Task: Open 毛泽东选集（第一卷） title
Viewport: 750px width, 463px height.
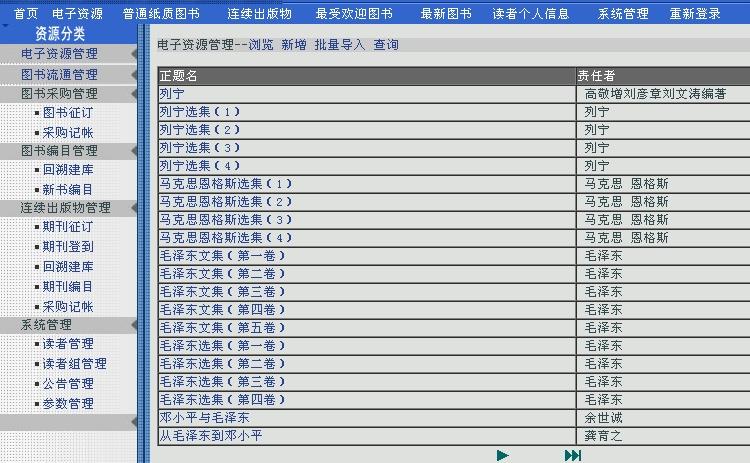Action: [x=222, y=346]
